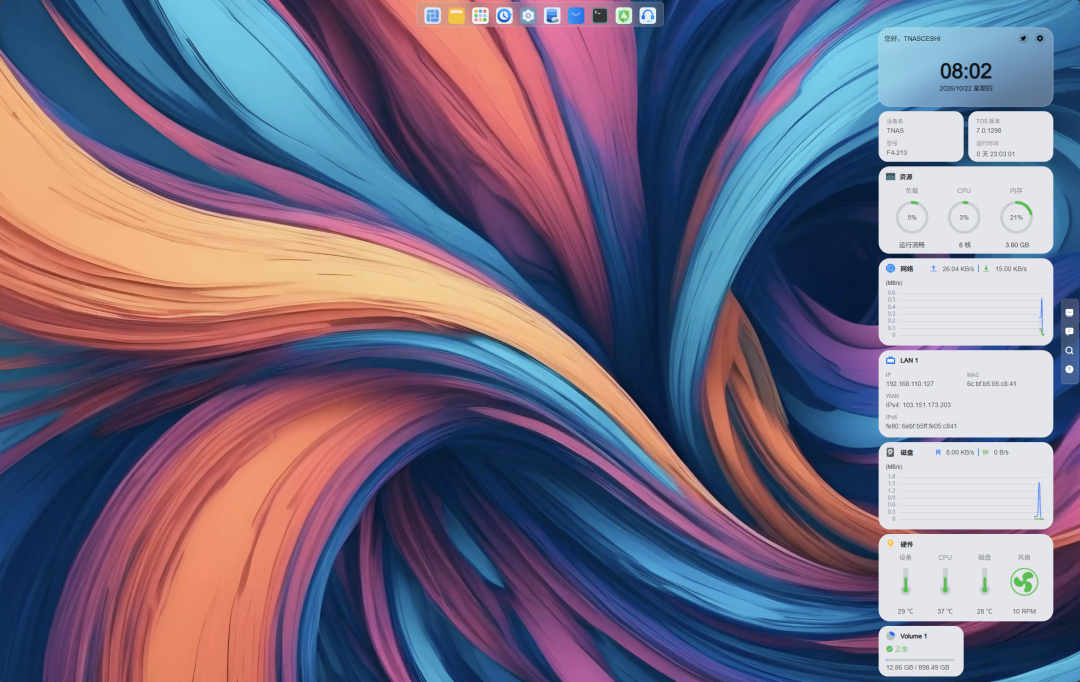Click the download speed 15.00 KB/s
Viewport: 1080px width, 682px height.
[x=1010, y=269]
